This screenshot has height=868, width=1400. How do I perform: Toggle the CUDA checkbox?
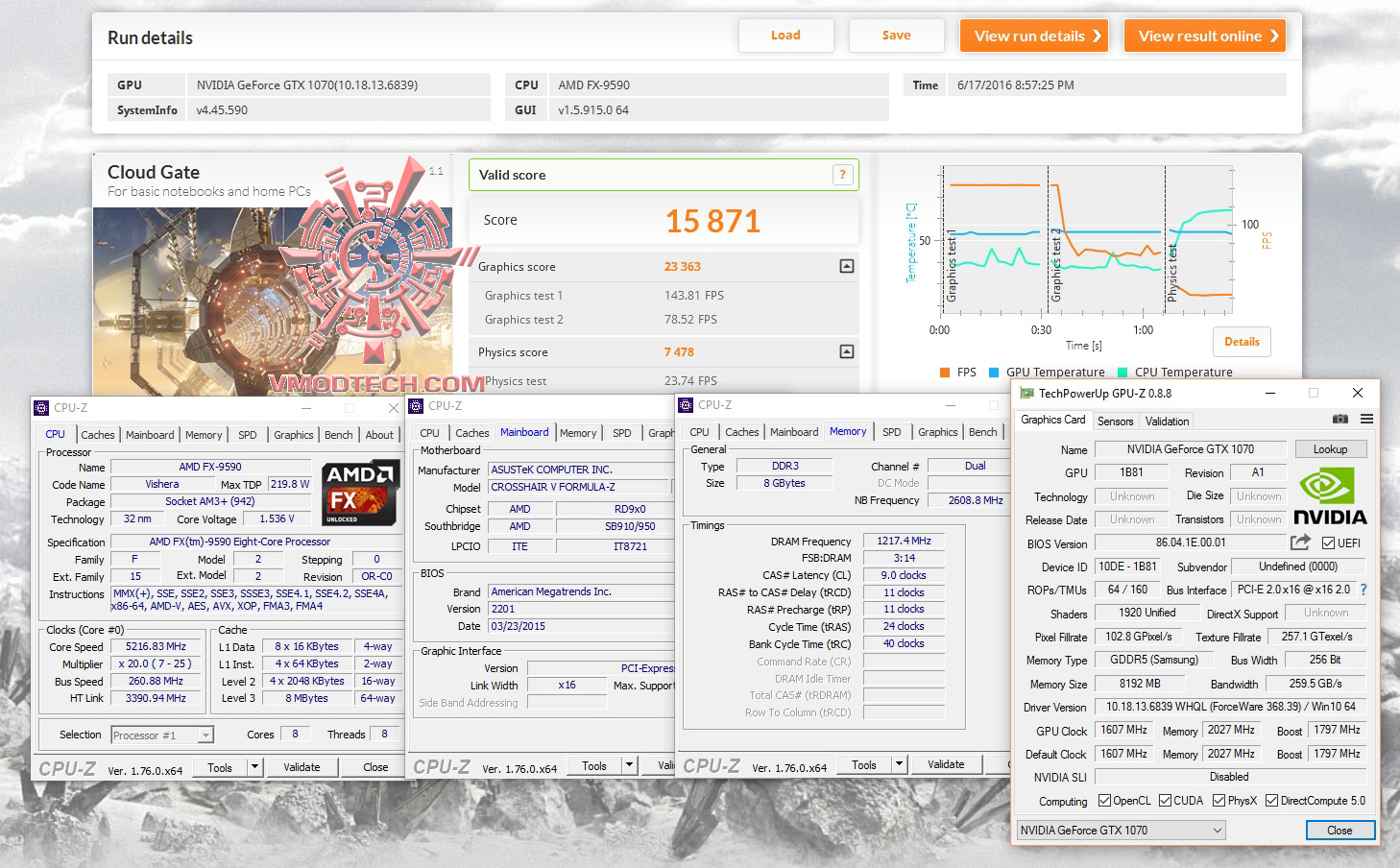coord(1165,801)
